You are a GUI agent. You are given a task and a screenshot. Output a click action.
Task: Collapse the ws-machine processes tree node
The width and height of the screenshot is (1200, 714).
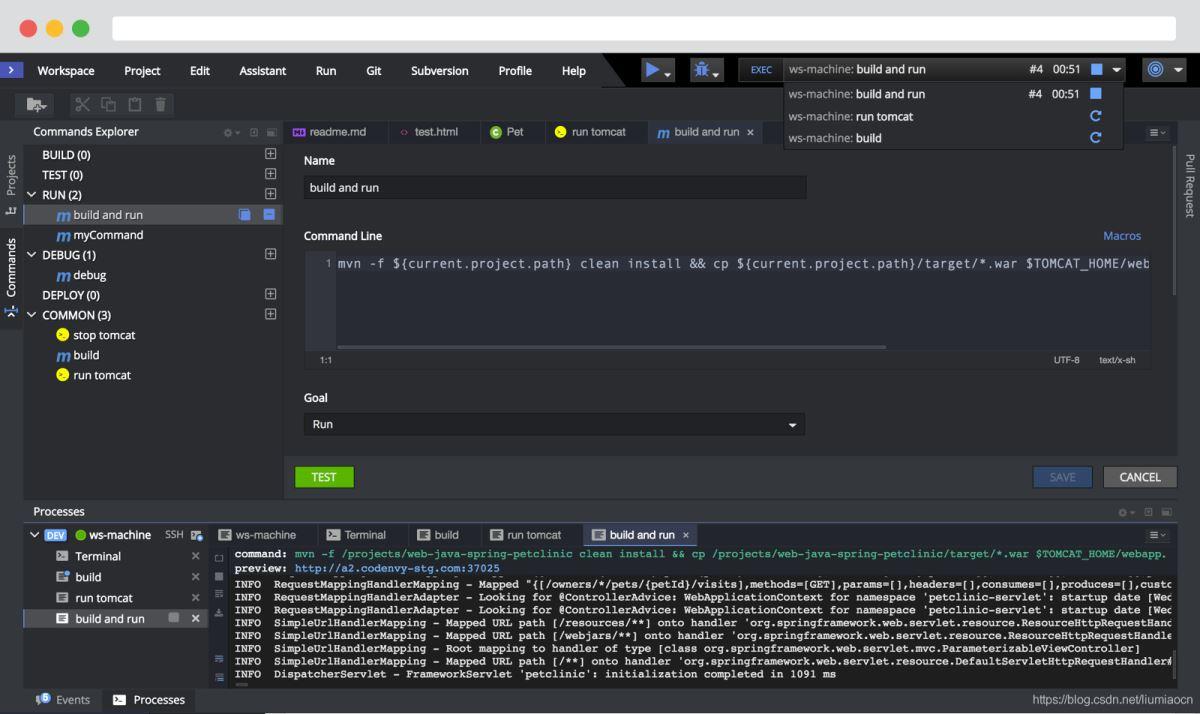click(35, 535)
